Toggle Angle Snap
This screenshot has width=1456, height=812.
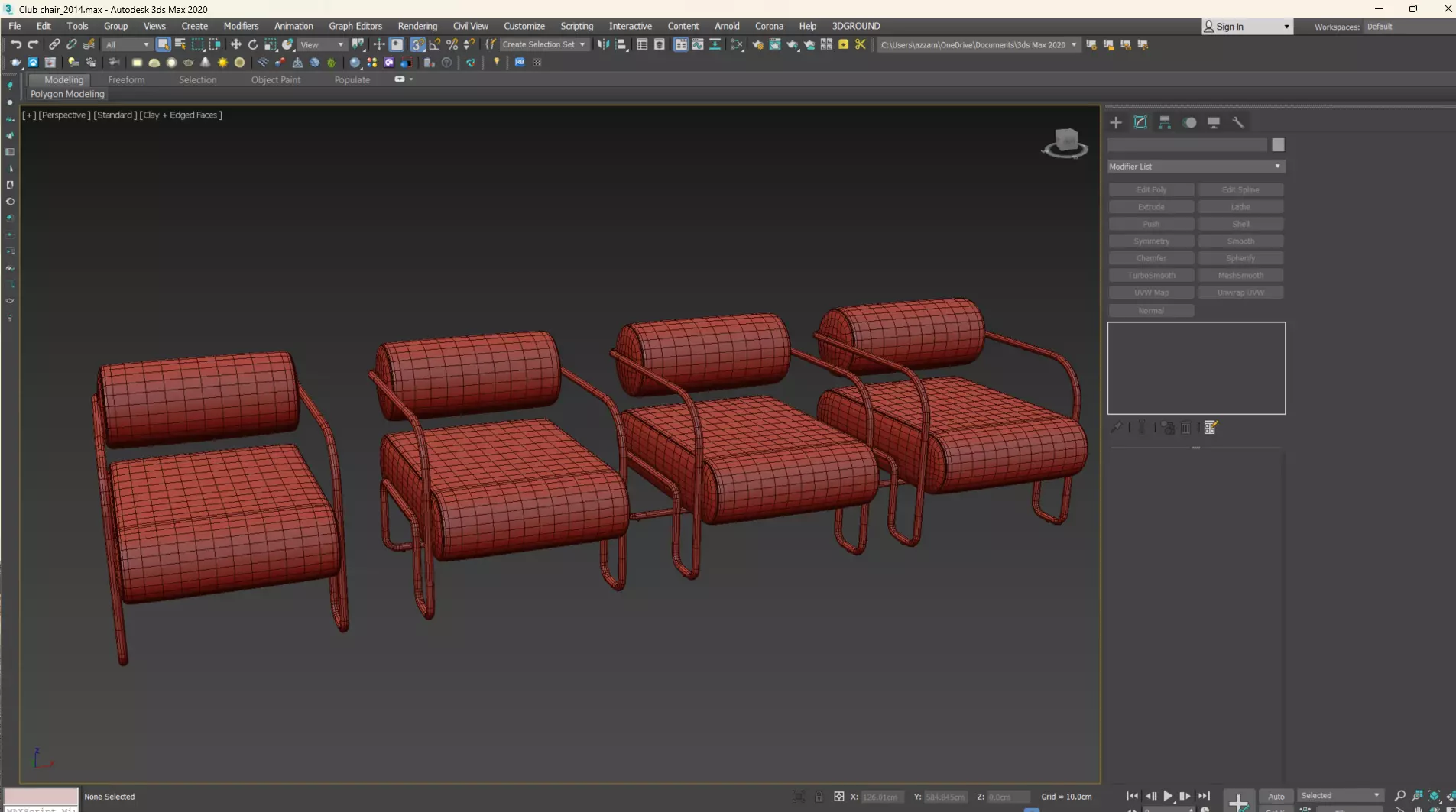[x=435, y=44]
